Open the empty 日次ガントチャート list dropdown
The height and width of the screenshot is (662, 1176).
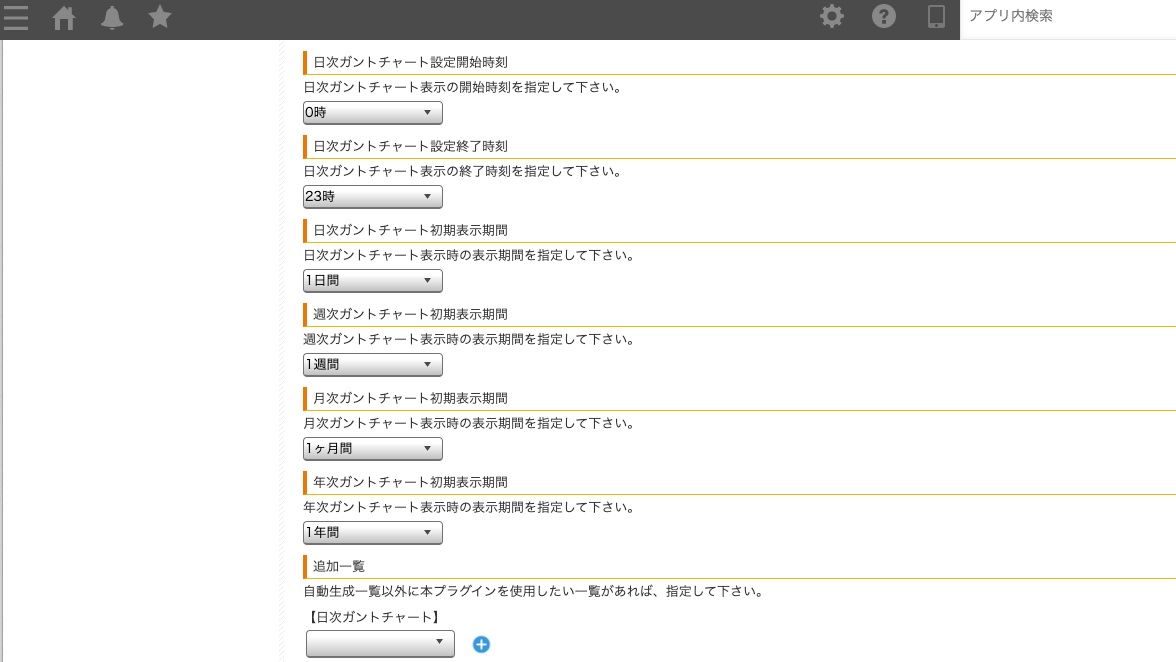380,643
